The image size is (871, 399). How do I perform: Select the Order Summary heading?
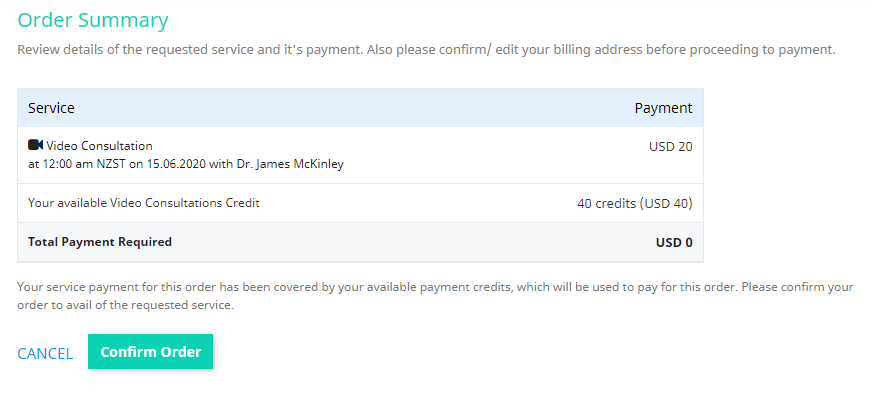(93, 20)
